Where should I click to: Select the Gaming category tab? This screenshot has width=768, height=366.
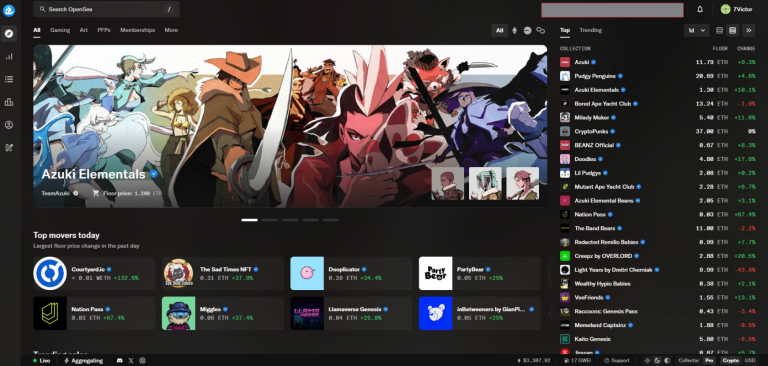coord(60,30)
